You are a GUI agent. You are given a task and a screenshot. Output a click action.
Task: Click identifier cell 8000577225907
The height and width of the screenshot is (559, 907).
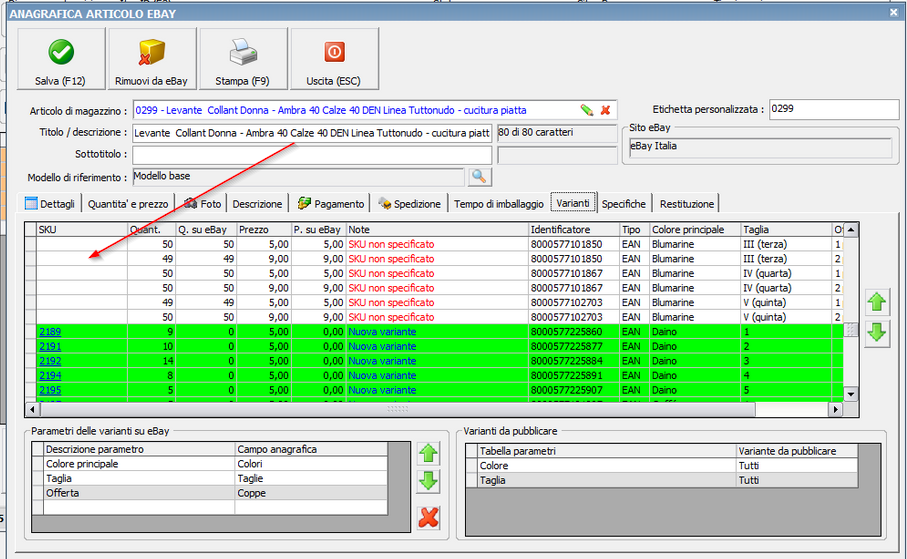(x=574, y=390)
